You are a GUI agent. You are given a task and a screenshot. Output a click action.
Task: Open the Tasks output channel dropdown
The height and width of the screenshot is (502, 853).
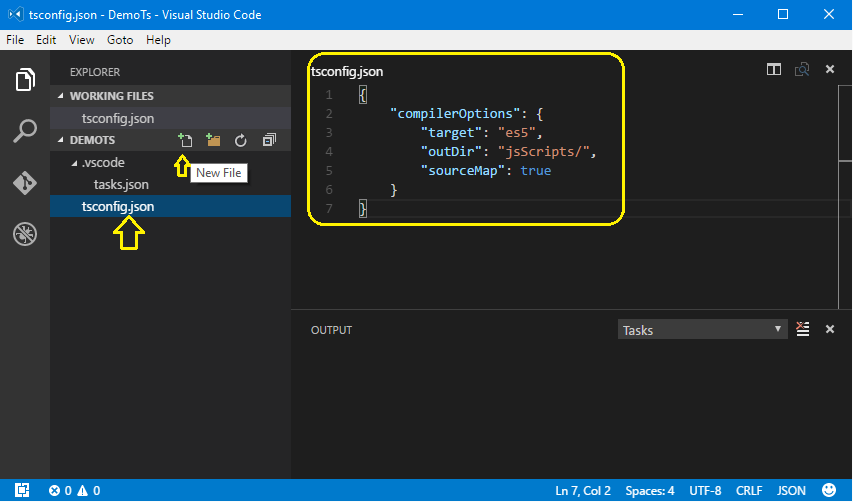click(702, 330)
